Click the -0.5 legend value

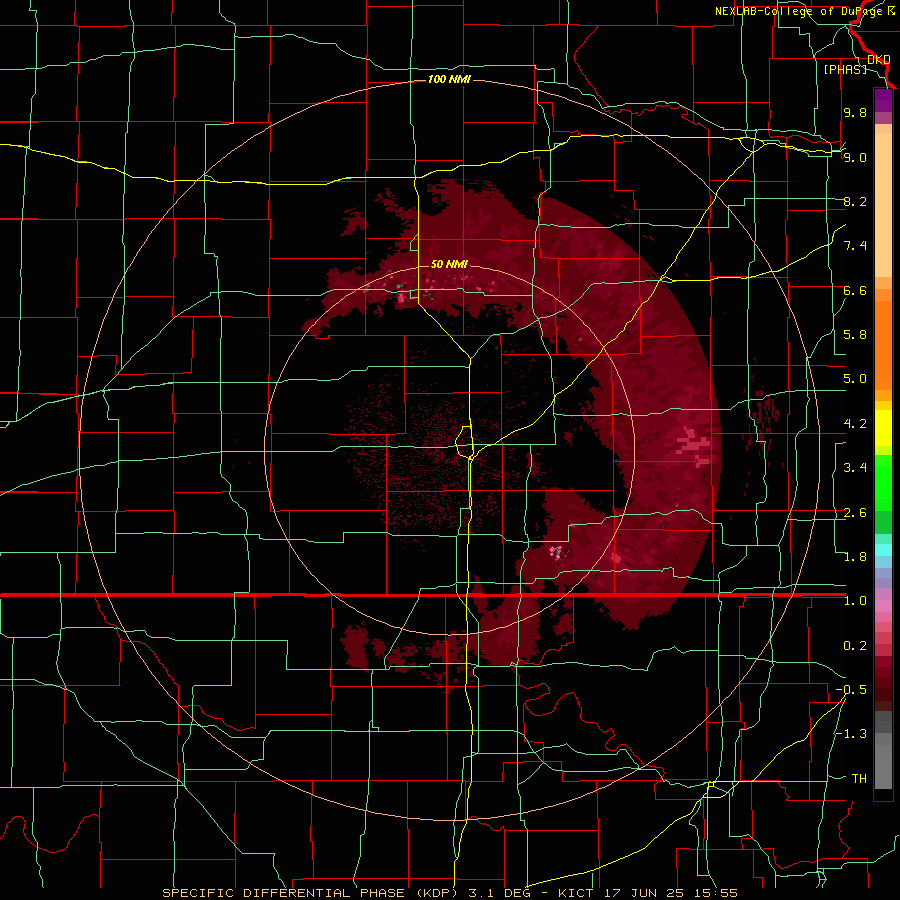point(851,690)
